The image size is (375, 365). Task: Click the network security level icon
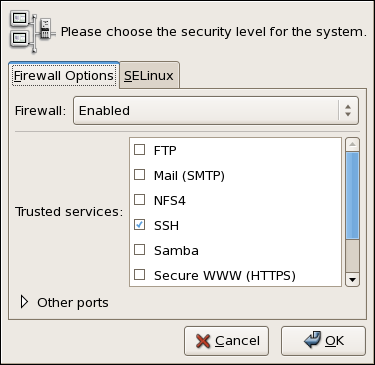point(32,32)
